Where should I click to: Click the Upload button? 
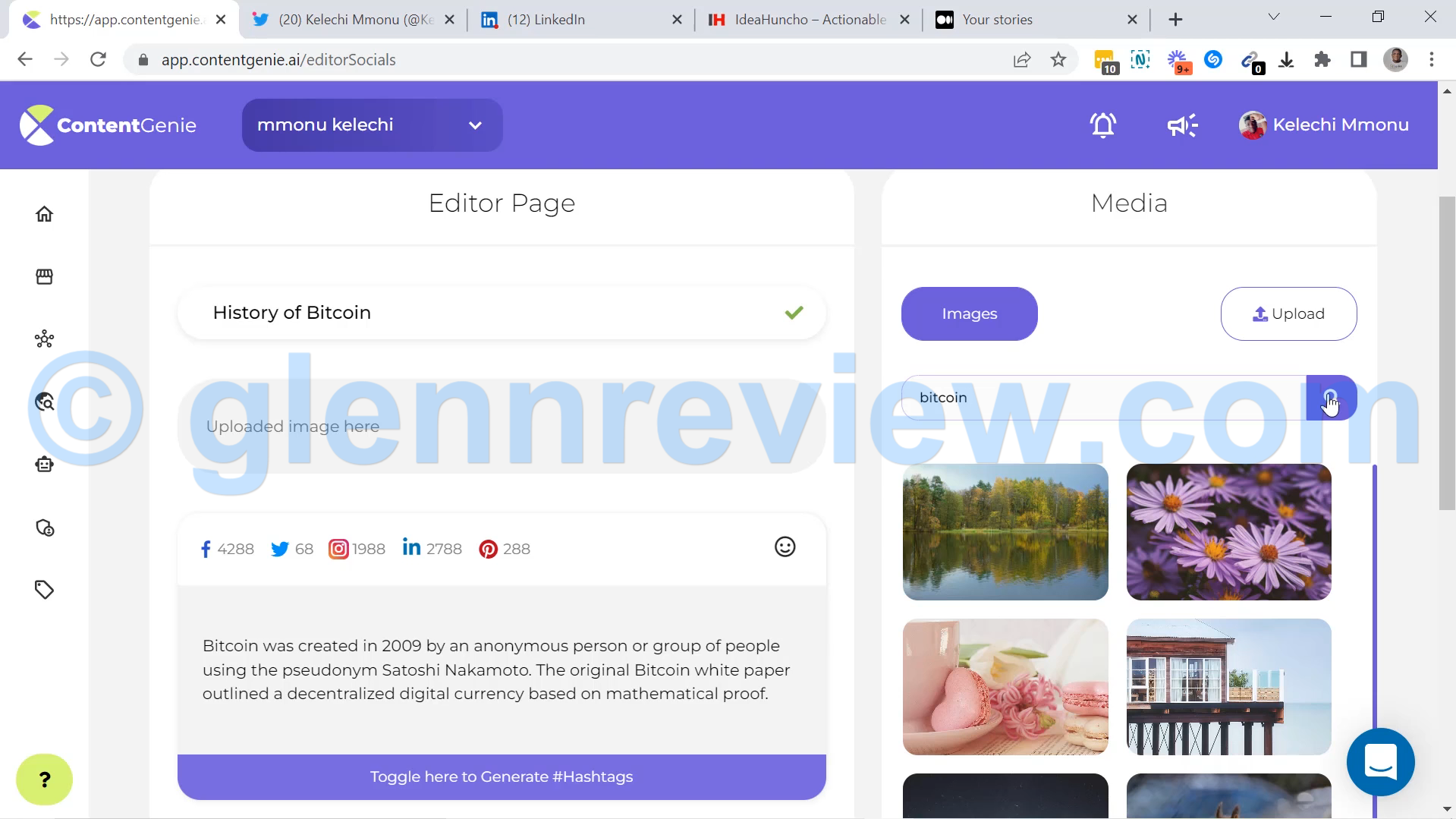(1288, 313)
